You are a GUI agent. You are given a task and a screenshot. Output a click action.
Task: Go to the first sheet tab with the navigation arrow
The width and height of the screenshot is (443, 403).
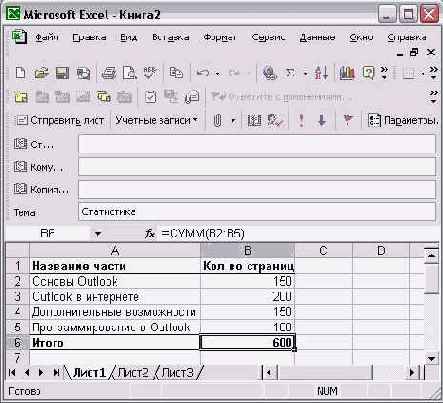12,372
